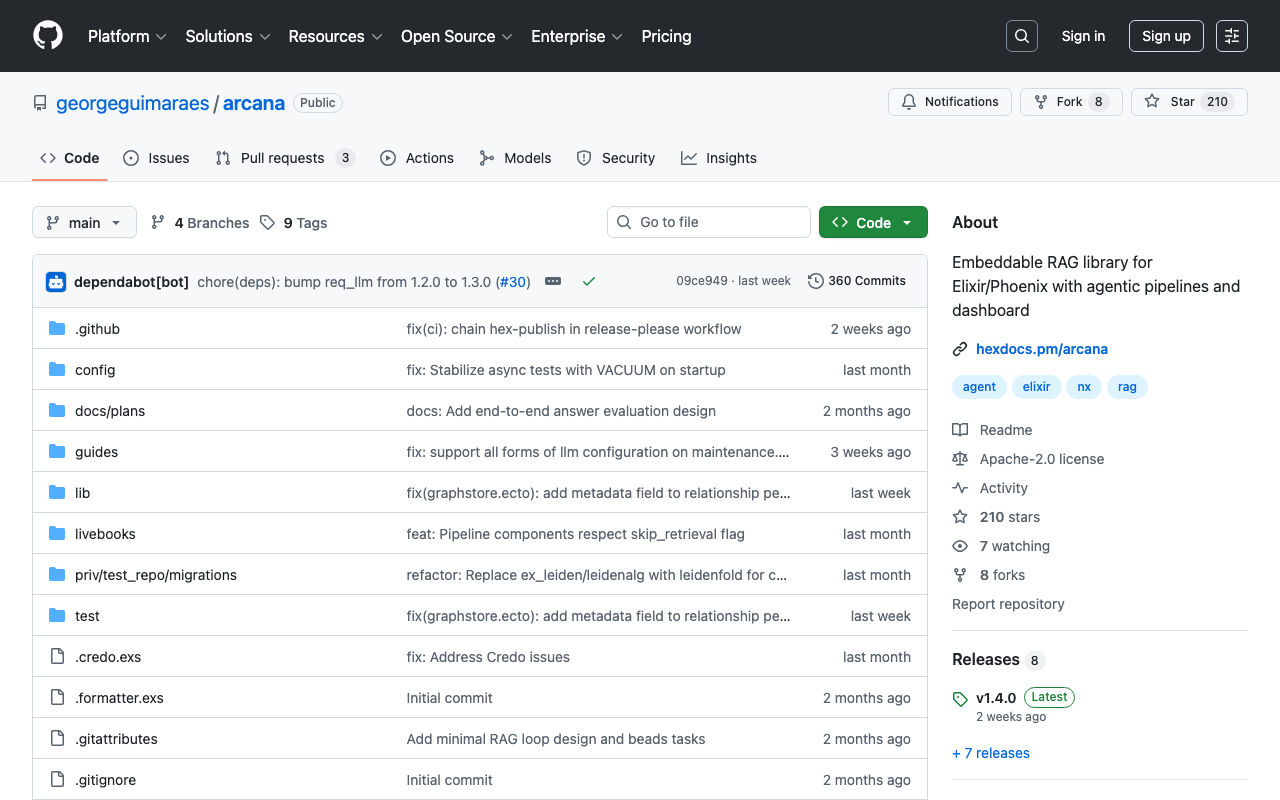Show all releases via + 7 releases link
The image size is (1280, 800).
pyautogui.click(x=990, y=753)
